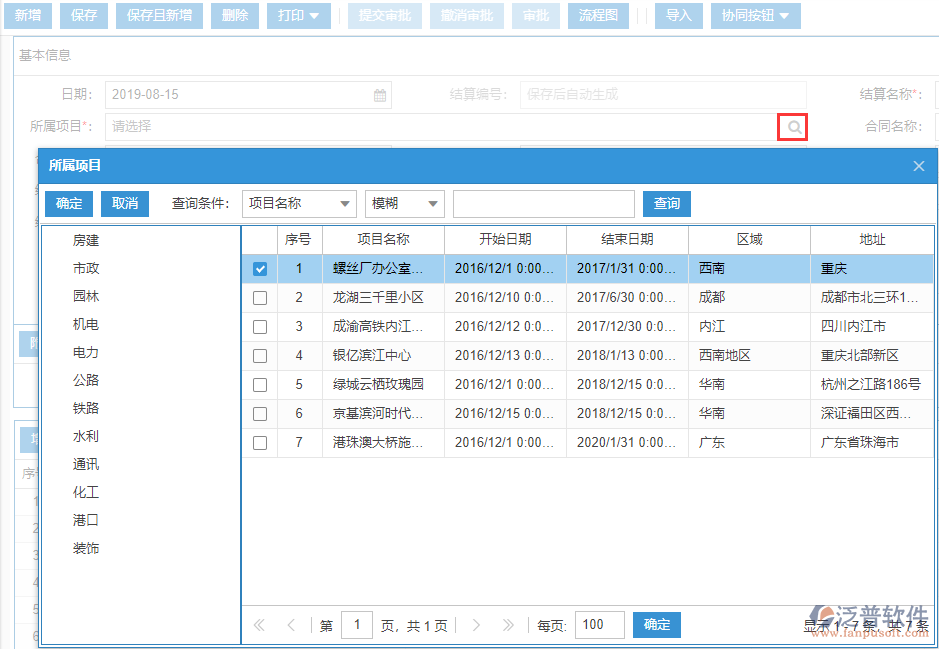939x649 pixels.
Task: Close the 所属项目 dialog with X
Action: tap(918, 166)
